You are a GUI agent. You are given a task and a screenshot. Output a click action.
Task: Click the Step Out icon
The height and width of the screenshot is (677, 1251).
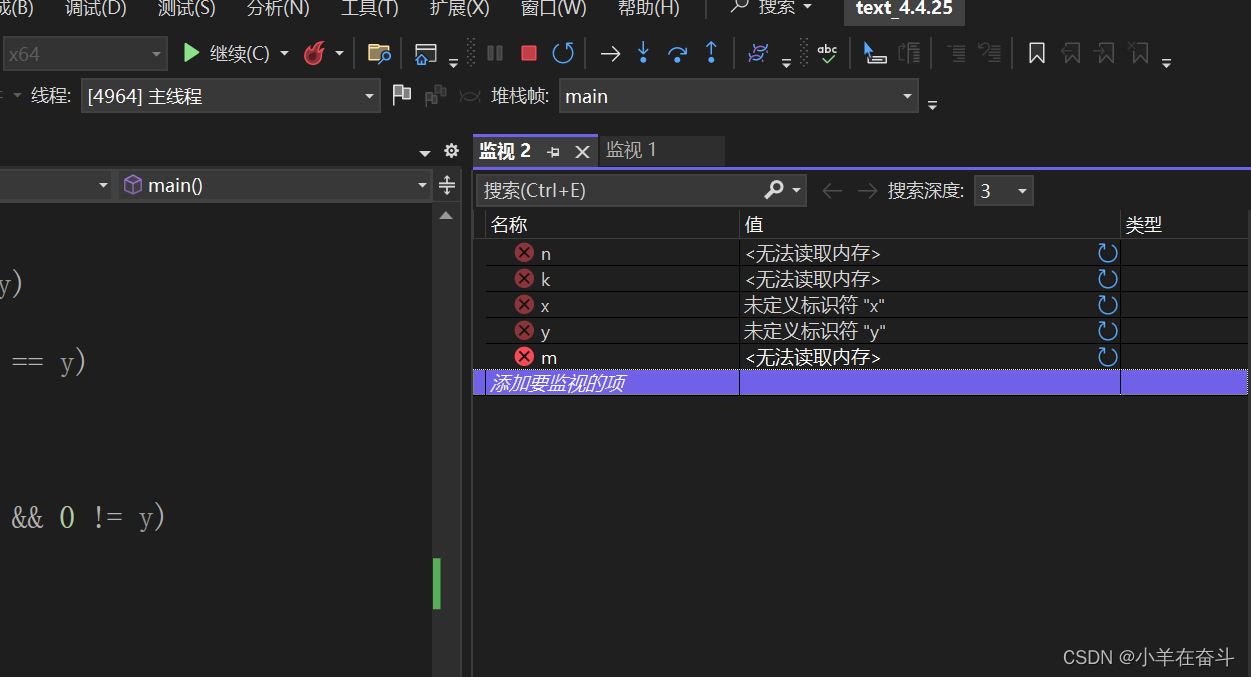coord(711,53)
